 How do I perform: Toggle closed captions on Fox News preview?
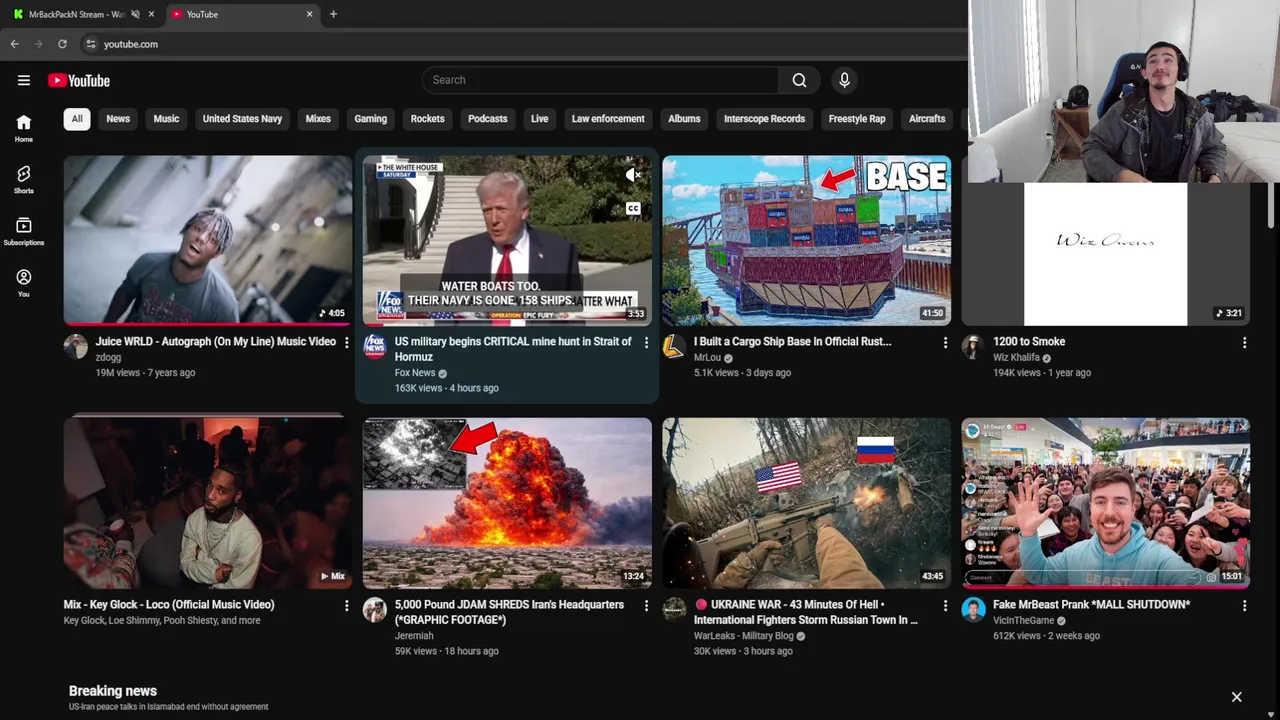[633, 209]
